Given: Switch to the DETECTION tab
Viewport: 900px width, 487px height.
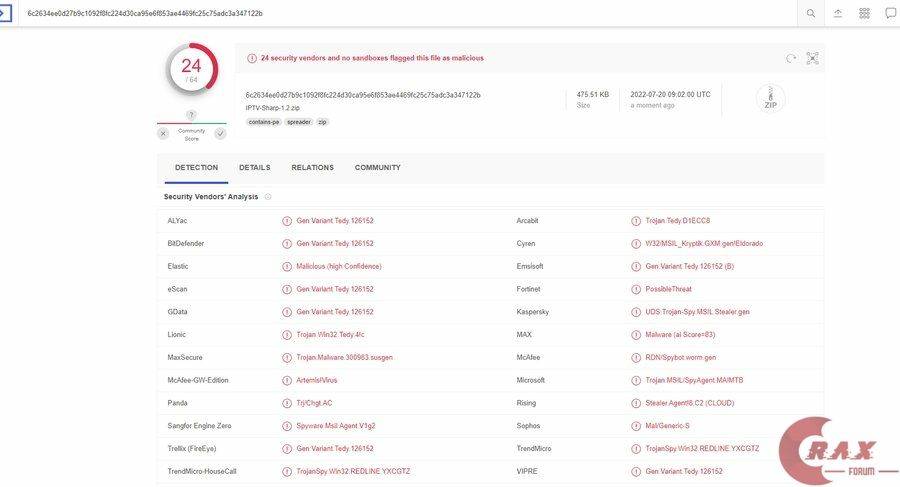Looking at the screenshot, I should [196, 168].
